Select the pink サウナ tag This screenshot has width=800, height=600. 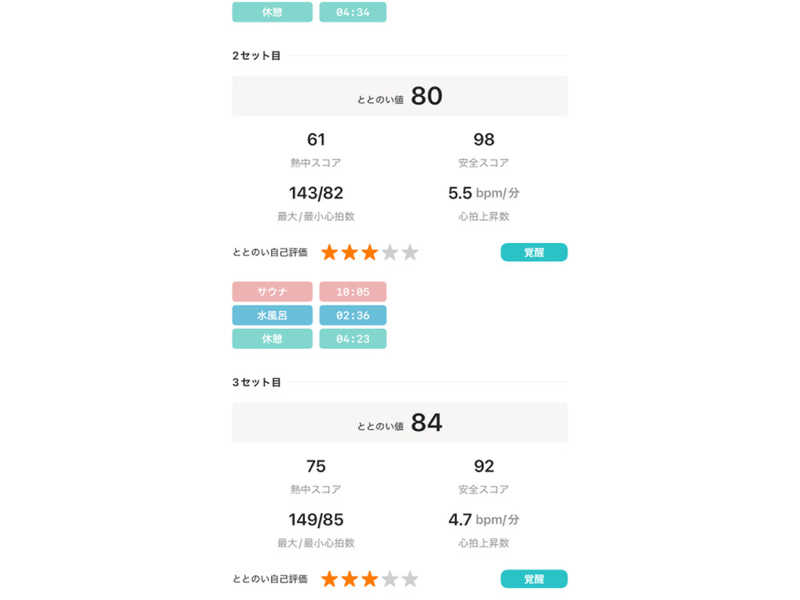tap(272, 292)
